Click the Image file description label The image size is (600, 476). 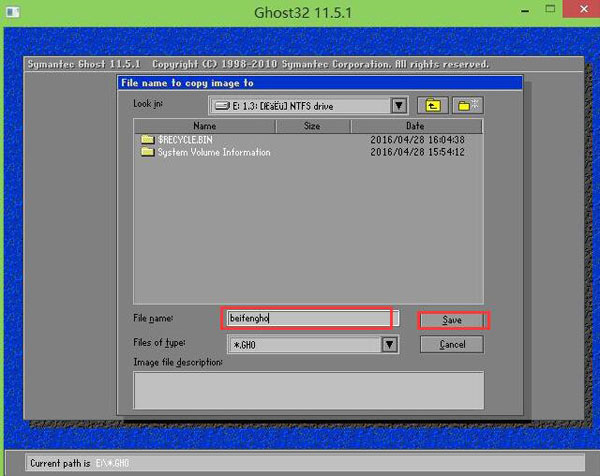coord(178,362)
